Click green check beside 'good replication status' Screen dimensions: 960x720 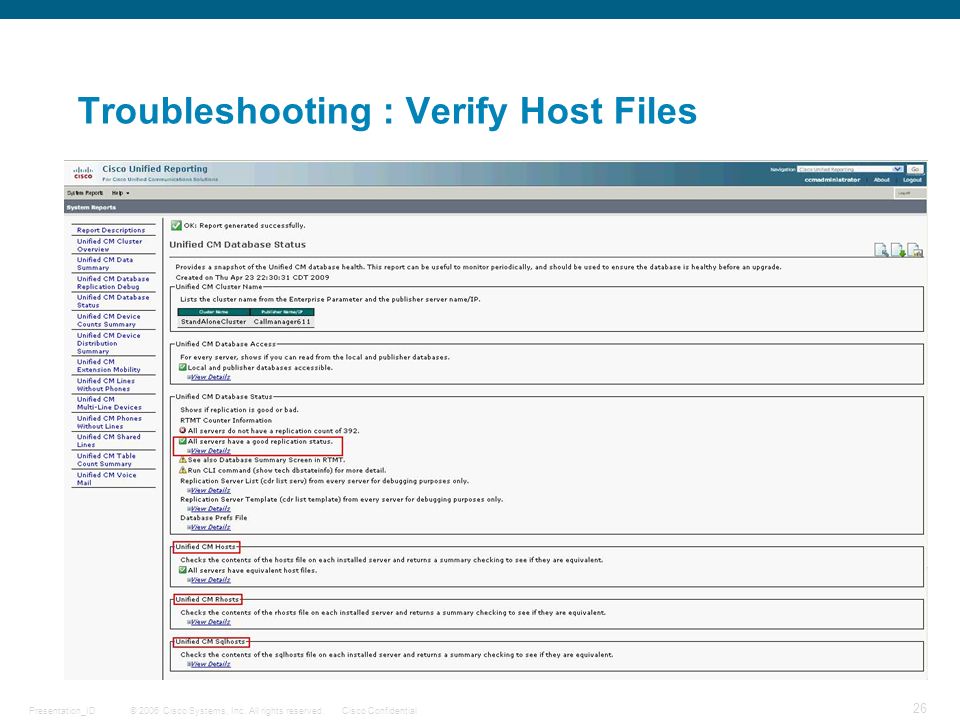click(x=182, y=441)
